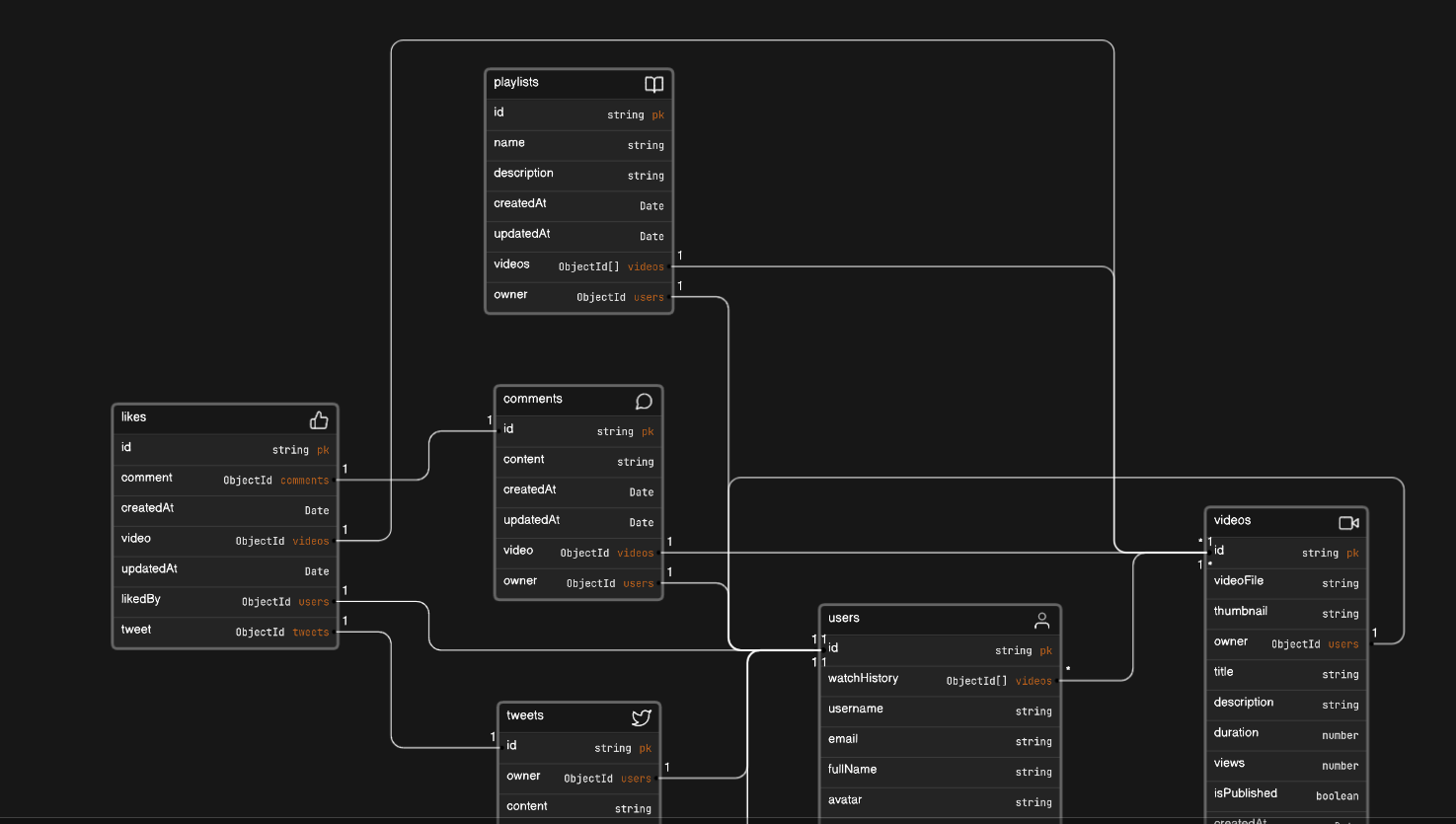This screenshot has height=824, width=1456.
Task: Click the content row in tweets table
Action: [579, 808]
